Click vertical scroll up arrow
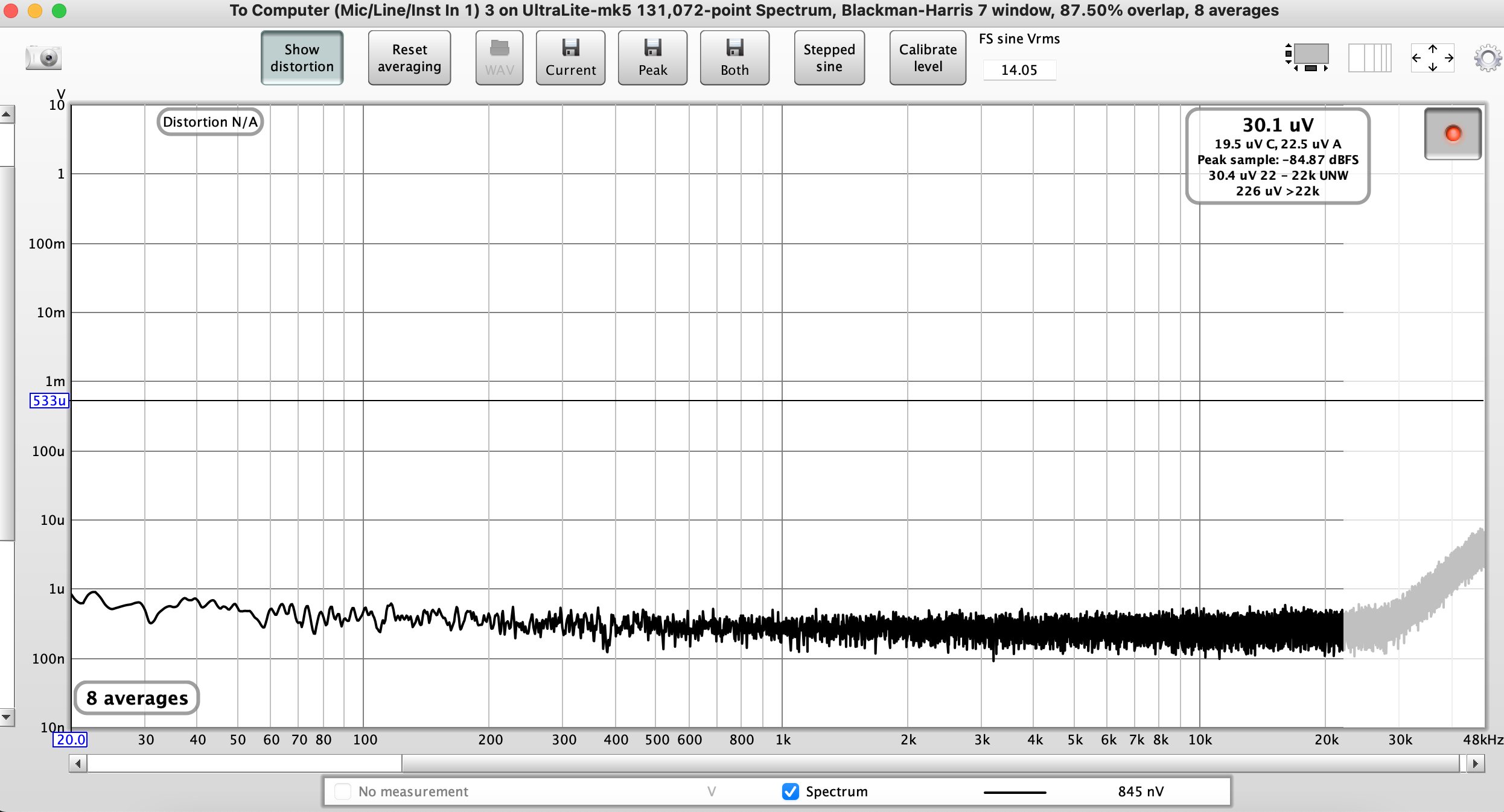 pyautogui.click(x=7, y=114)
